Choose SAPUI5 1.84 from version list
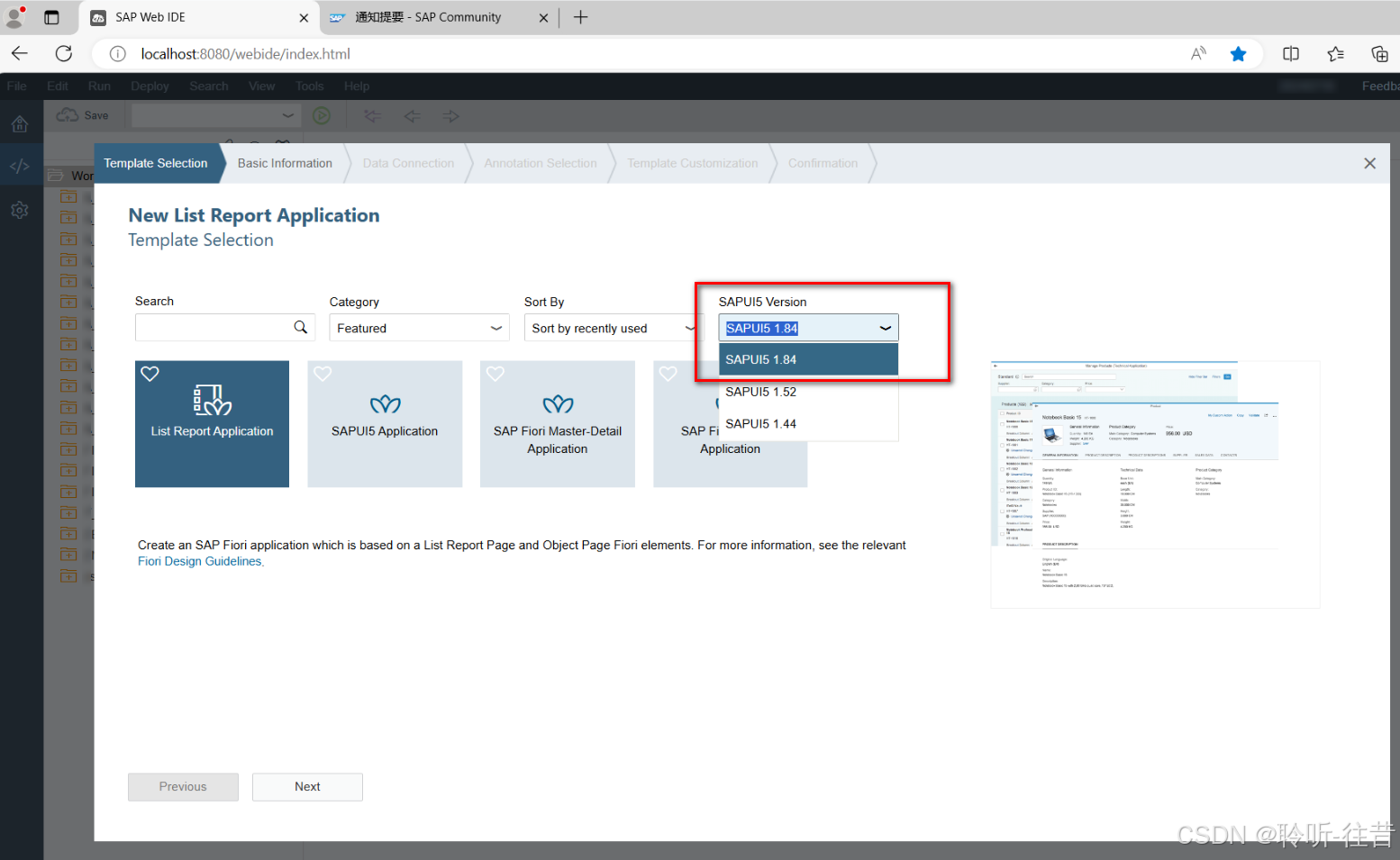 click(x=808, y=359)
